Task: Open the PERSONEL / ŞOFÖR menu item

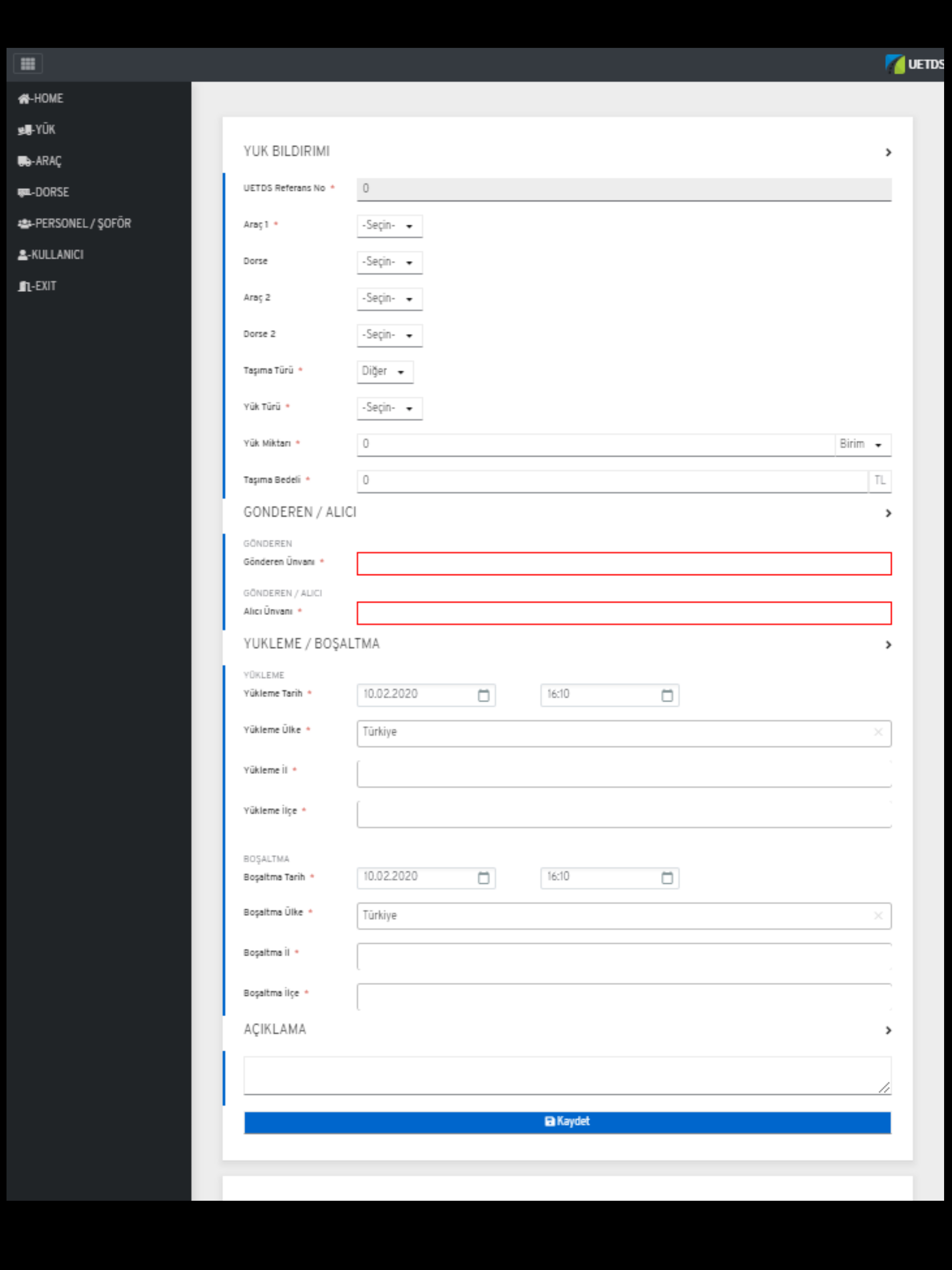Action: (75, 223)
